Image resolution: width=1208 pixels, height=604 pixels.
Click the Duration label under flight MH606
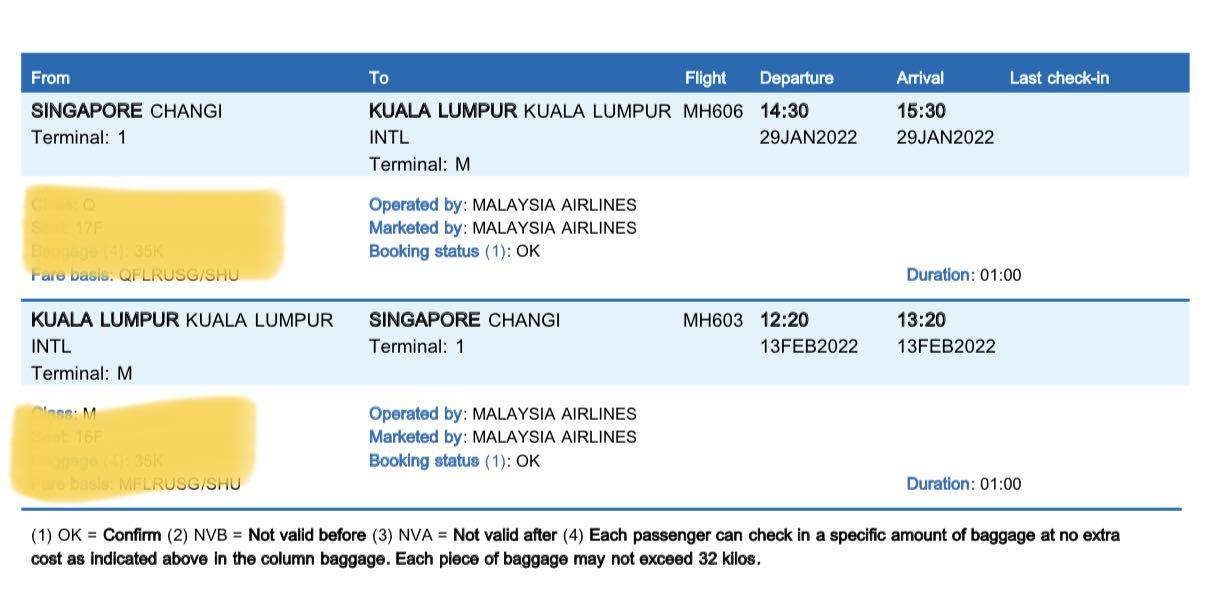click(x=938, y=275)
